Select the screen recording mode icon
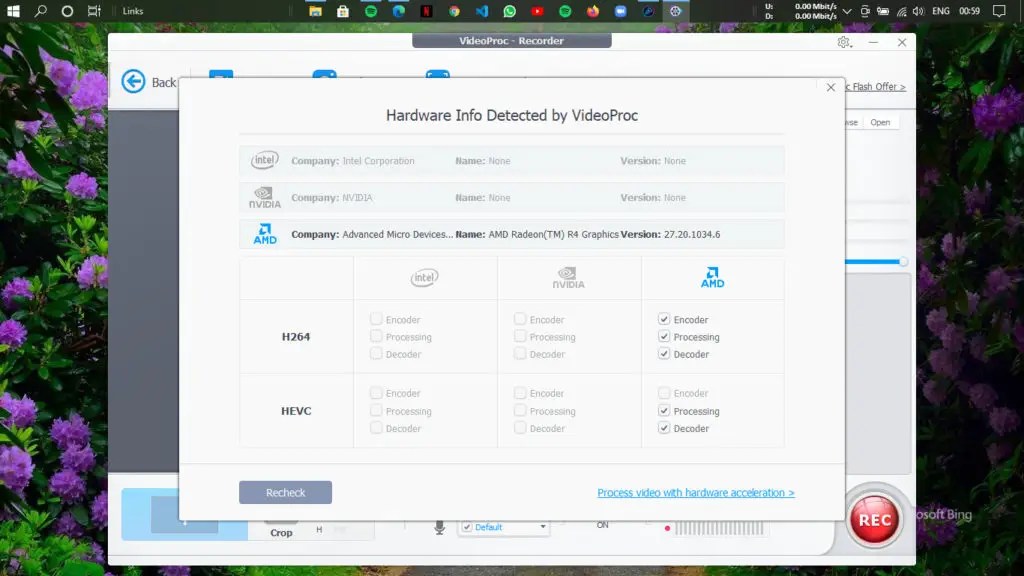Viewport: 1024px width, 576px height. 221,76
